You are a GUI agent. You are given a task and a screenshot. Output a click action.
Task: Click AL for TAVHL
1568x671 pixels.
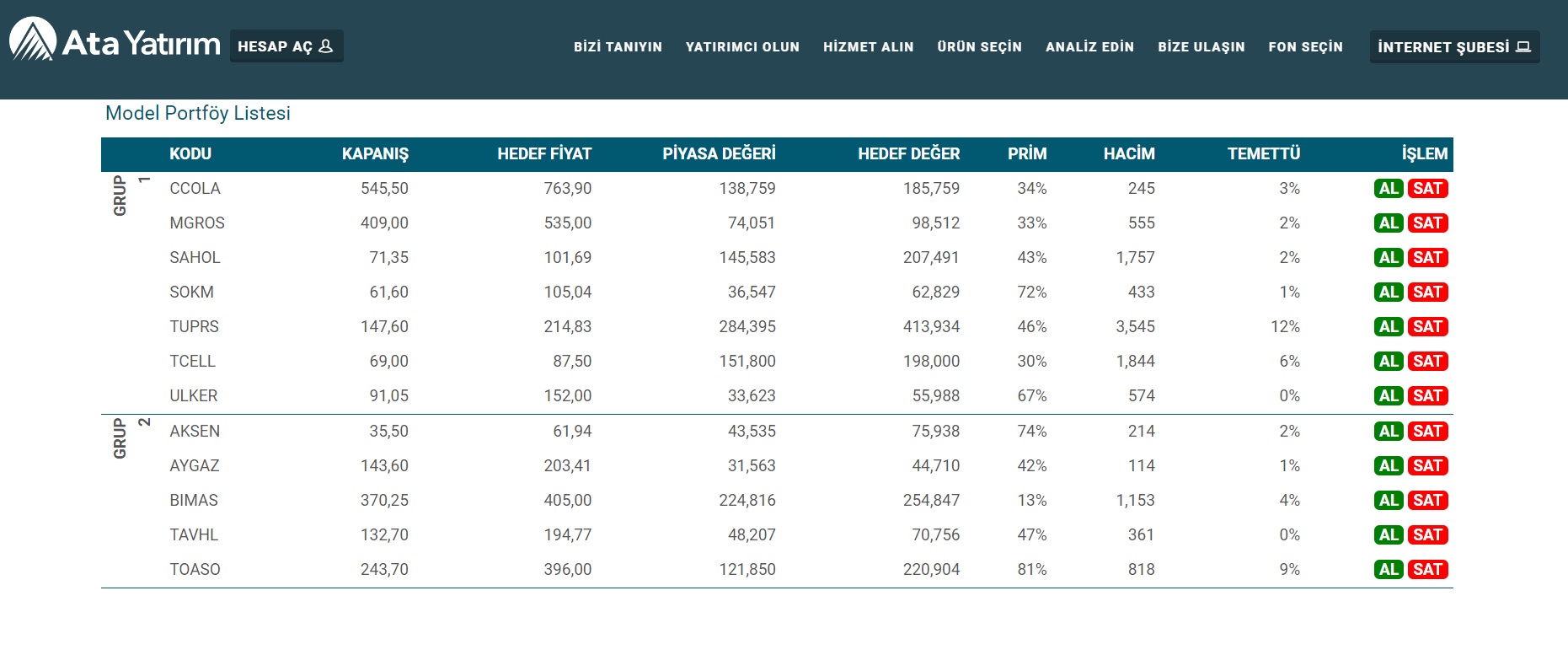[1389, 535]
